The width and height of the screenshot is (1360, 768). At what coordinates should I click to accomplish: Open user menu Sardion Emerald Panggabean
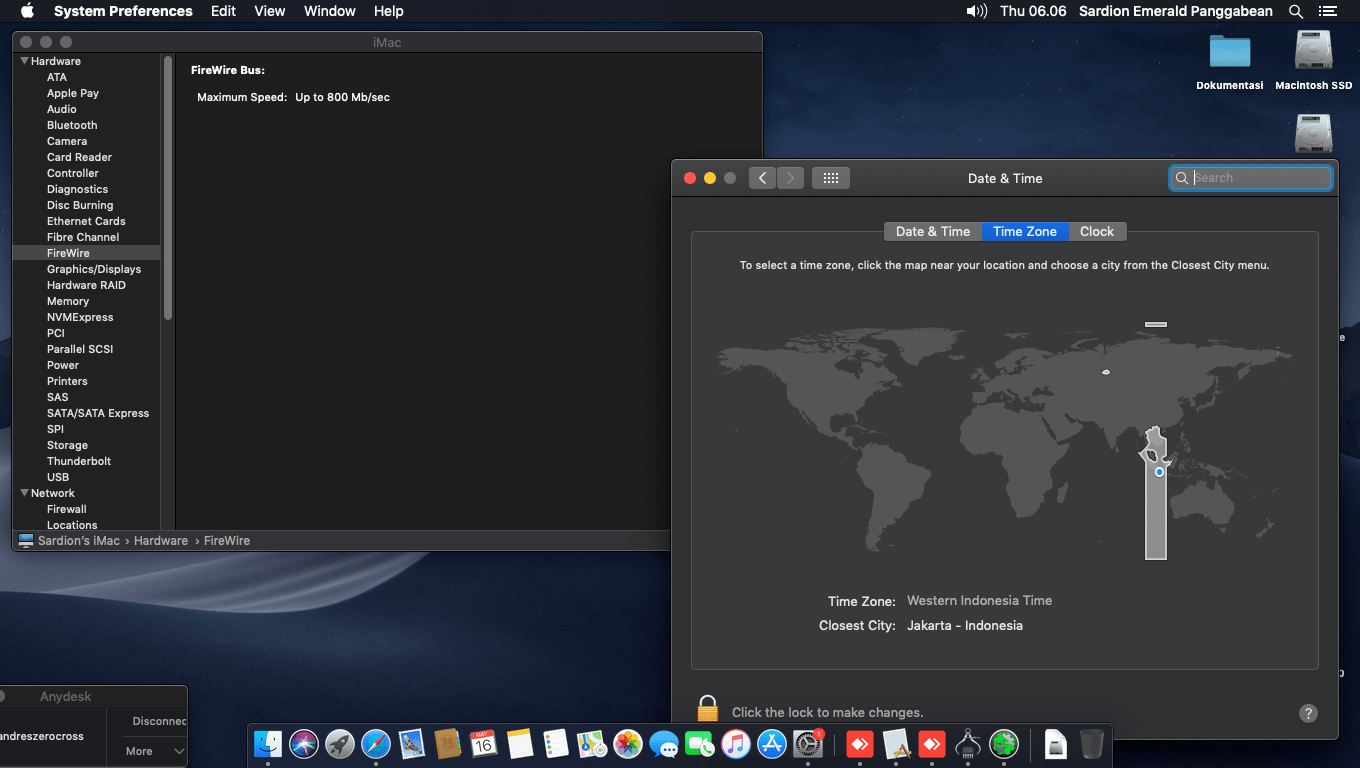(1176, 11)
